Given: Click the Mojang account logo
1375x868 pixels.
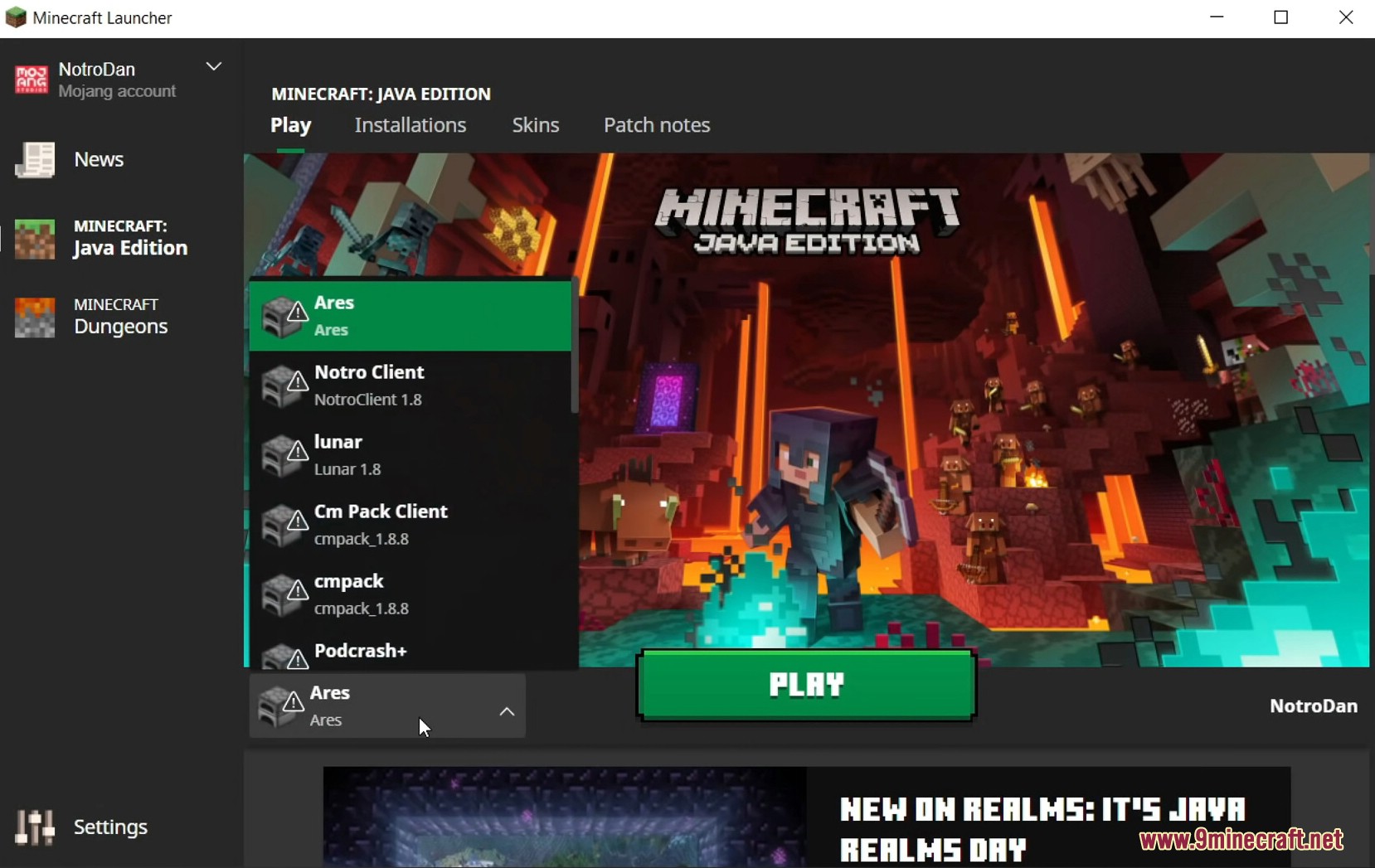Looking at the screenshot, I should point(32,80).
